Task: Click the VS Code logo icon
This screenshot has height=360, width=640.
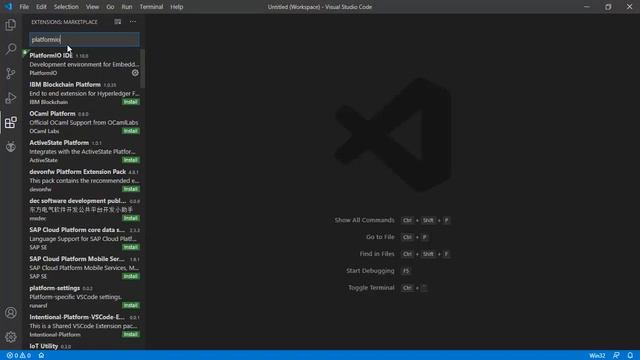Action: (x=8, y=7)
